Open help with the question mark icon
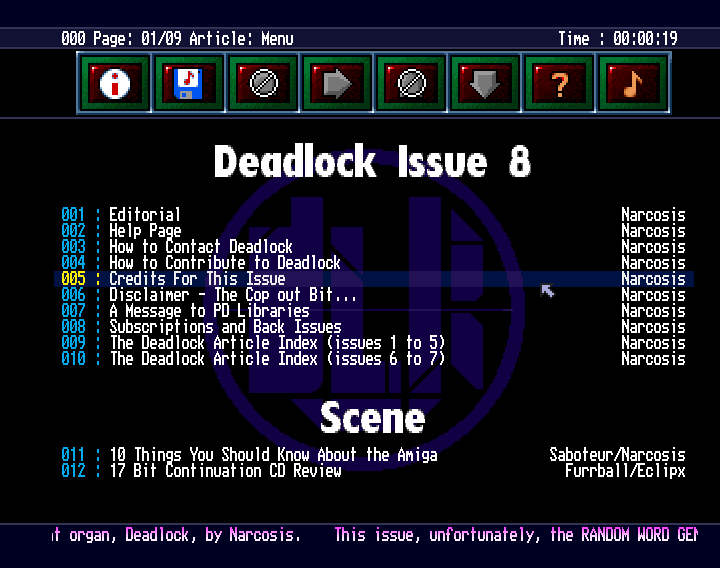The height and width of the screenshot is (568, 720). [559, 83]
